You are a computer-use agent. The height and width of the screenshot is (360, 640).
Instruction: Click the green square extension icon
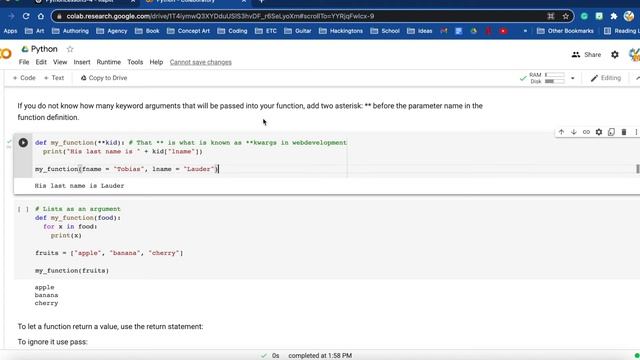599,16
